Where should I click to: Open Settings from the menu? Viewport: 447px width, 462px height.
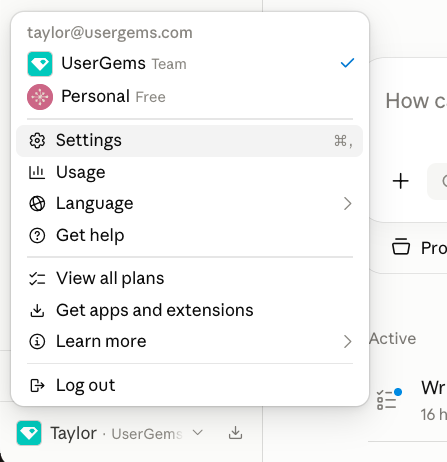point(190,141)
